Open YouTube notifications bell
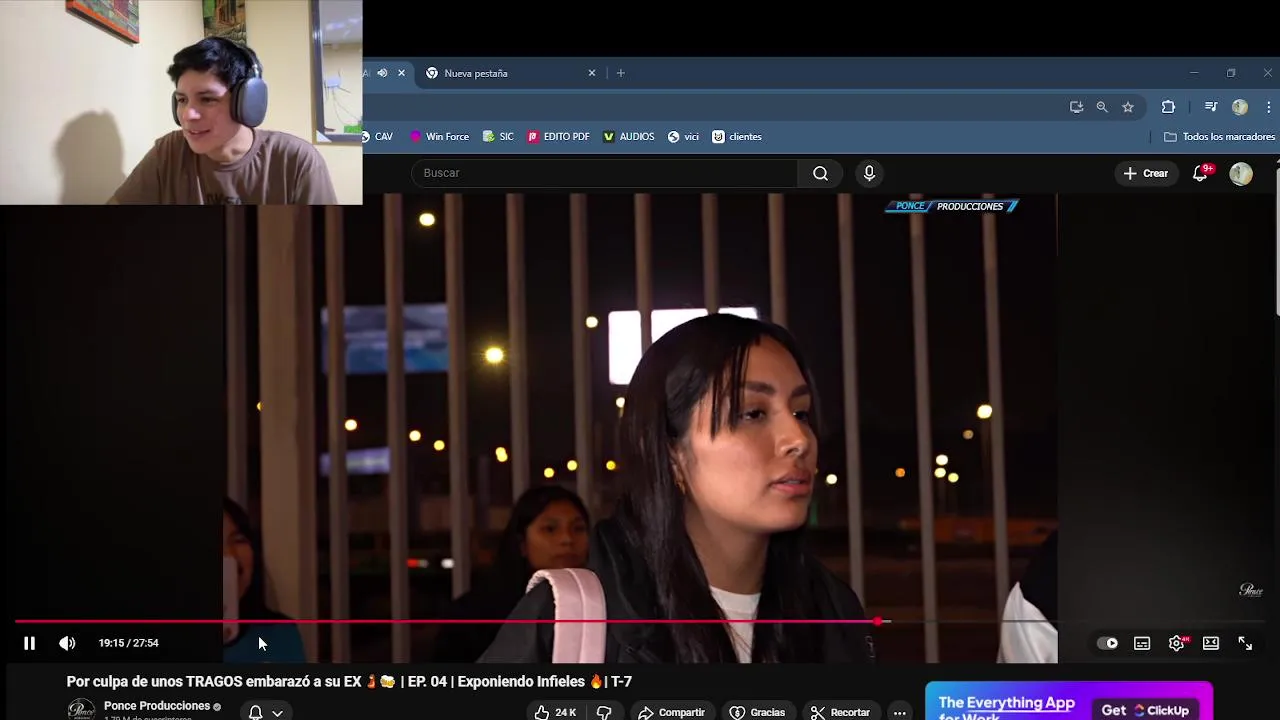Screen dimensions: 1280x720 pyautogui.click(x=1201, y=173)
